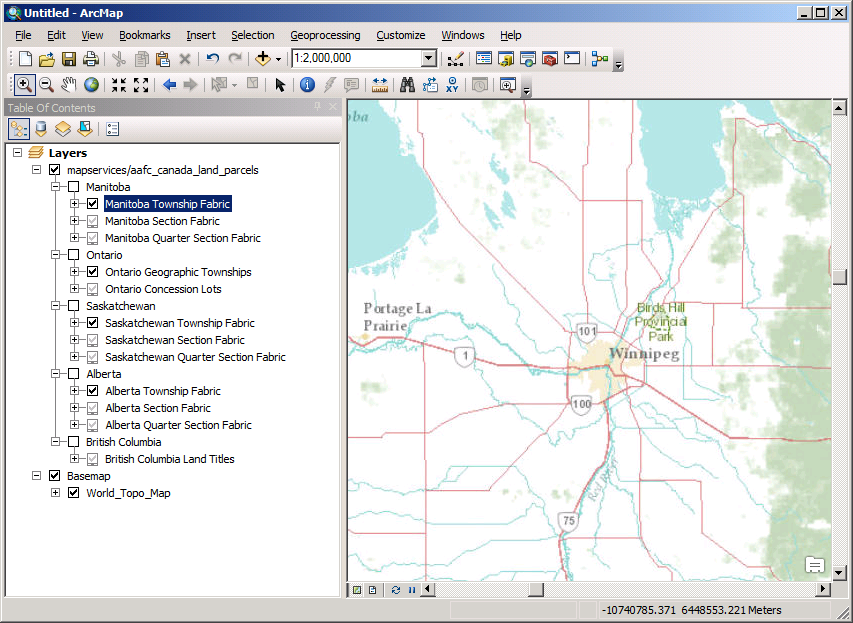The image size is (853, 623).
Task: Select the Measure ruler tool
Action: coord(380,84)
